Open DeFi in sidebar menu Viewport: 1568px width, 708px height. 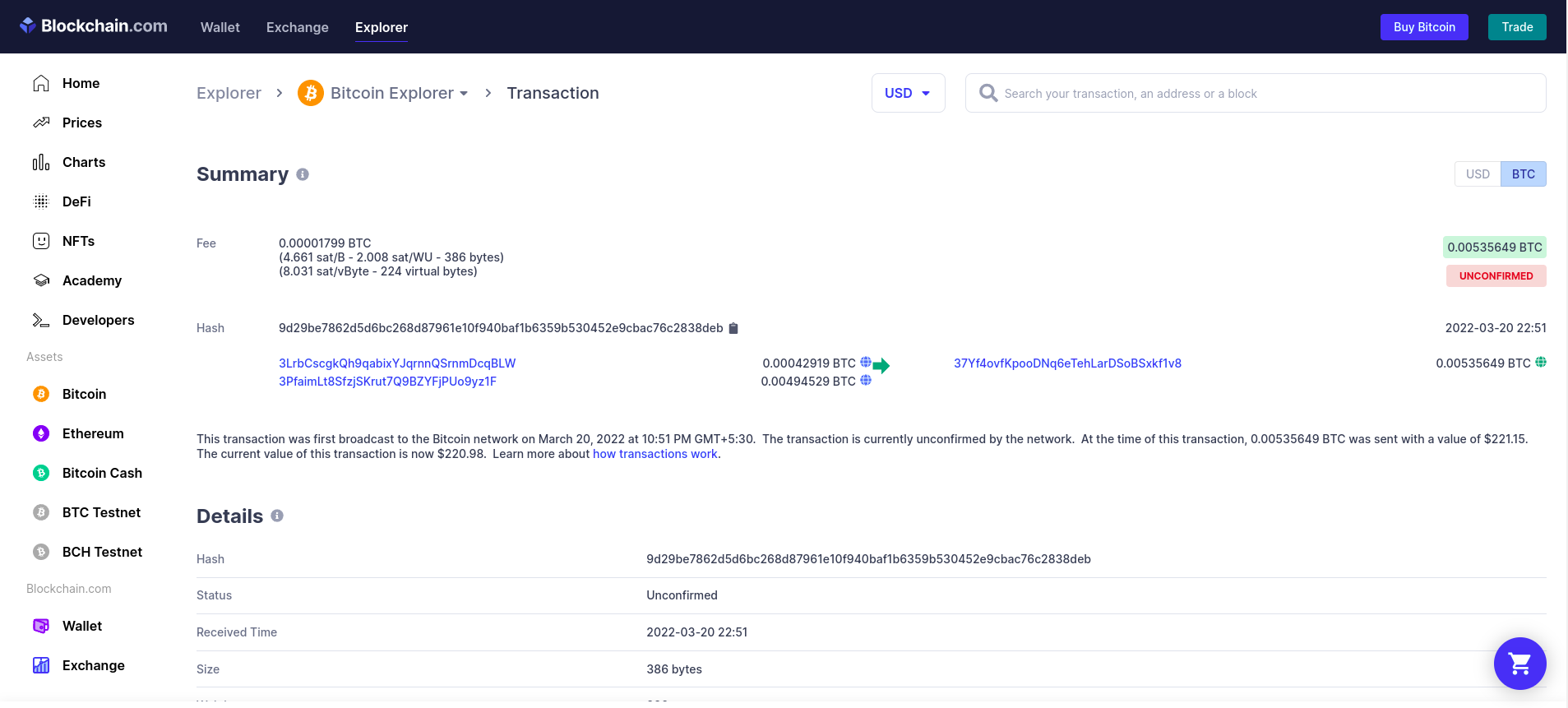click(x=76, y=201)
